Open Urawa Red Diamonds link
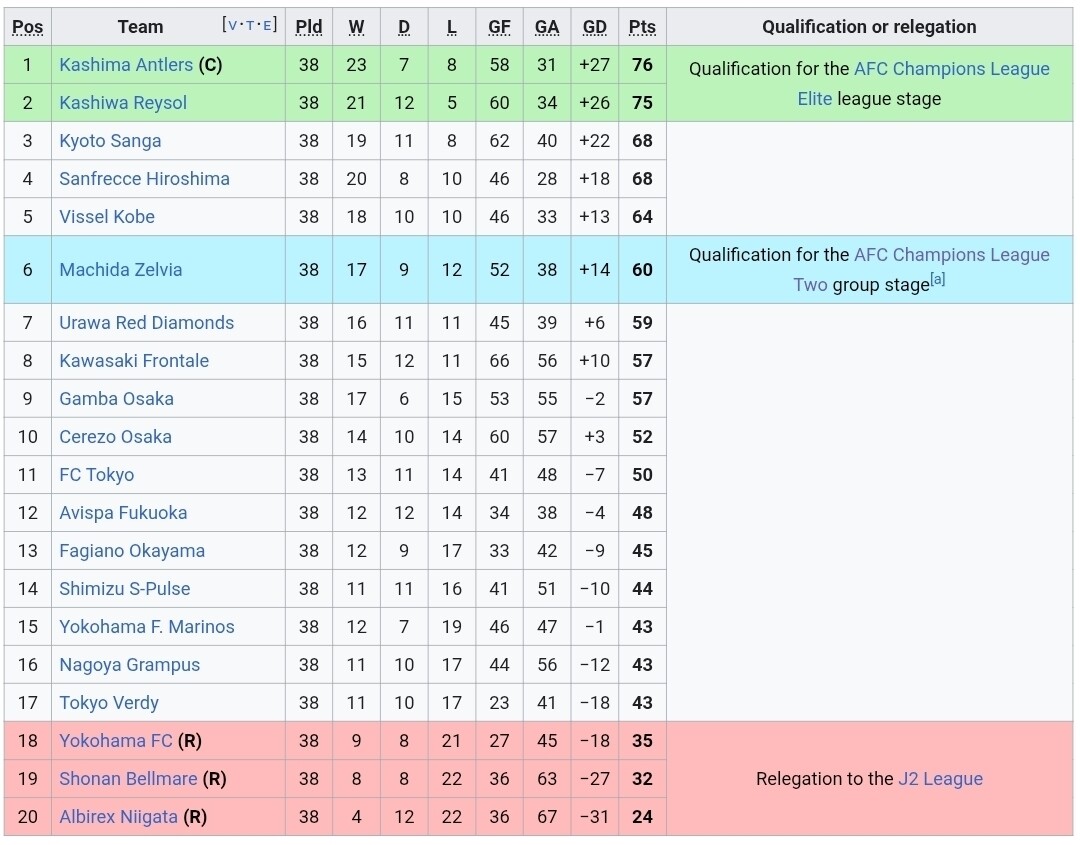 pyautogui.click(x=146, y=323)
